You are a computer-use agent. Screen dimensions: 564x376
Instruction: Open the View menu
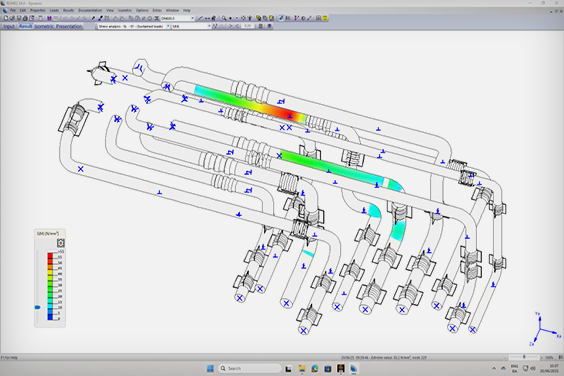[x=110, y=10]
